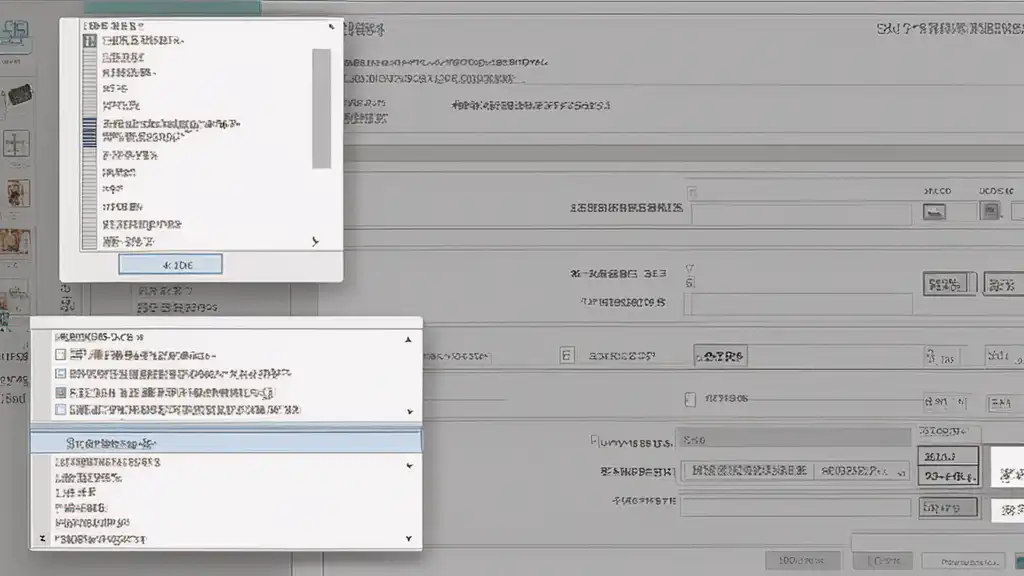Click the down arrow just below the highlighted row

pyautogui.click(x=409, y=466)
